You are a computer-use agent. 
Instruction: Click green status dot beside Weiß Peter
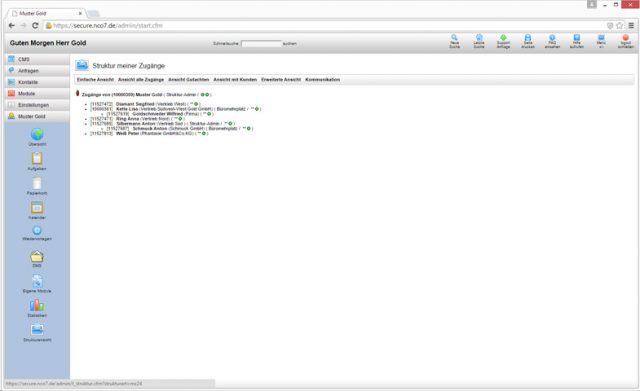[x=204, y=133]
